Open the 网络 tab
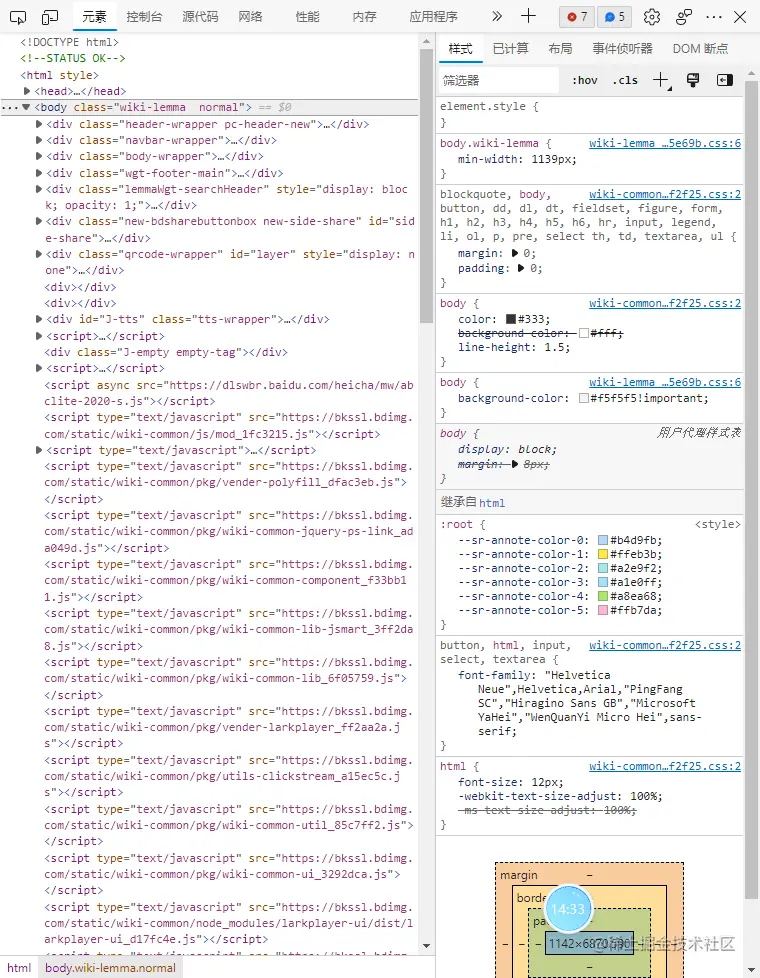The image size is (760, 978). pyautogui.click(x=250, y=17)
